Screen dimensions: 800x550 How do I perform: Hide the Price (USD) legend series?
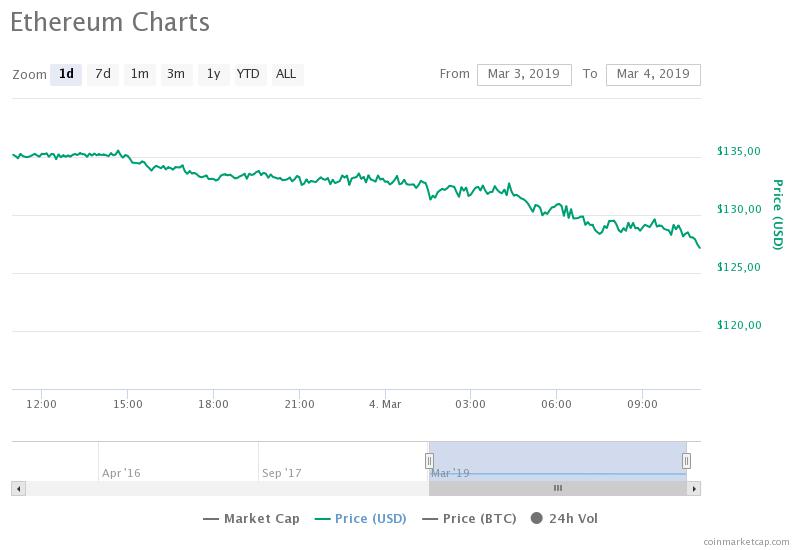tap(361, 518)
